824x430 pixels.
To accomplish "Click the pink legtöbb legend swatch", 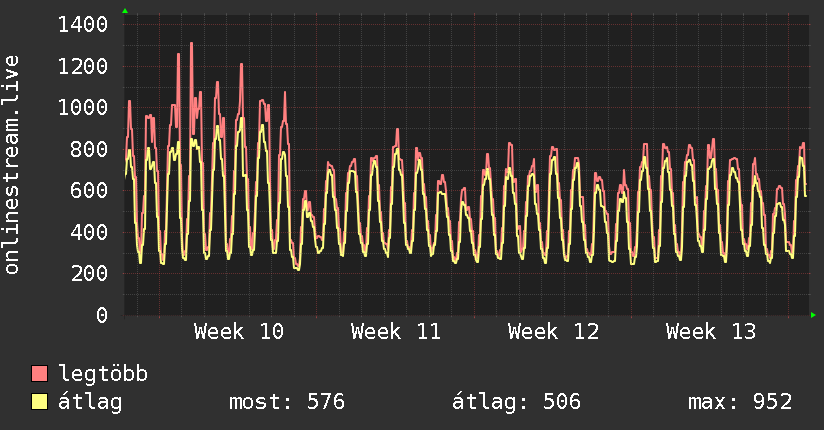I will tap(39, 373).
